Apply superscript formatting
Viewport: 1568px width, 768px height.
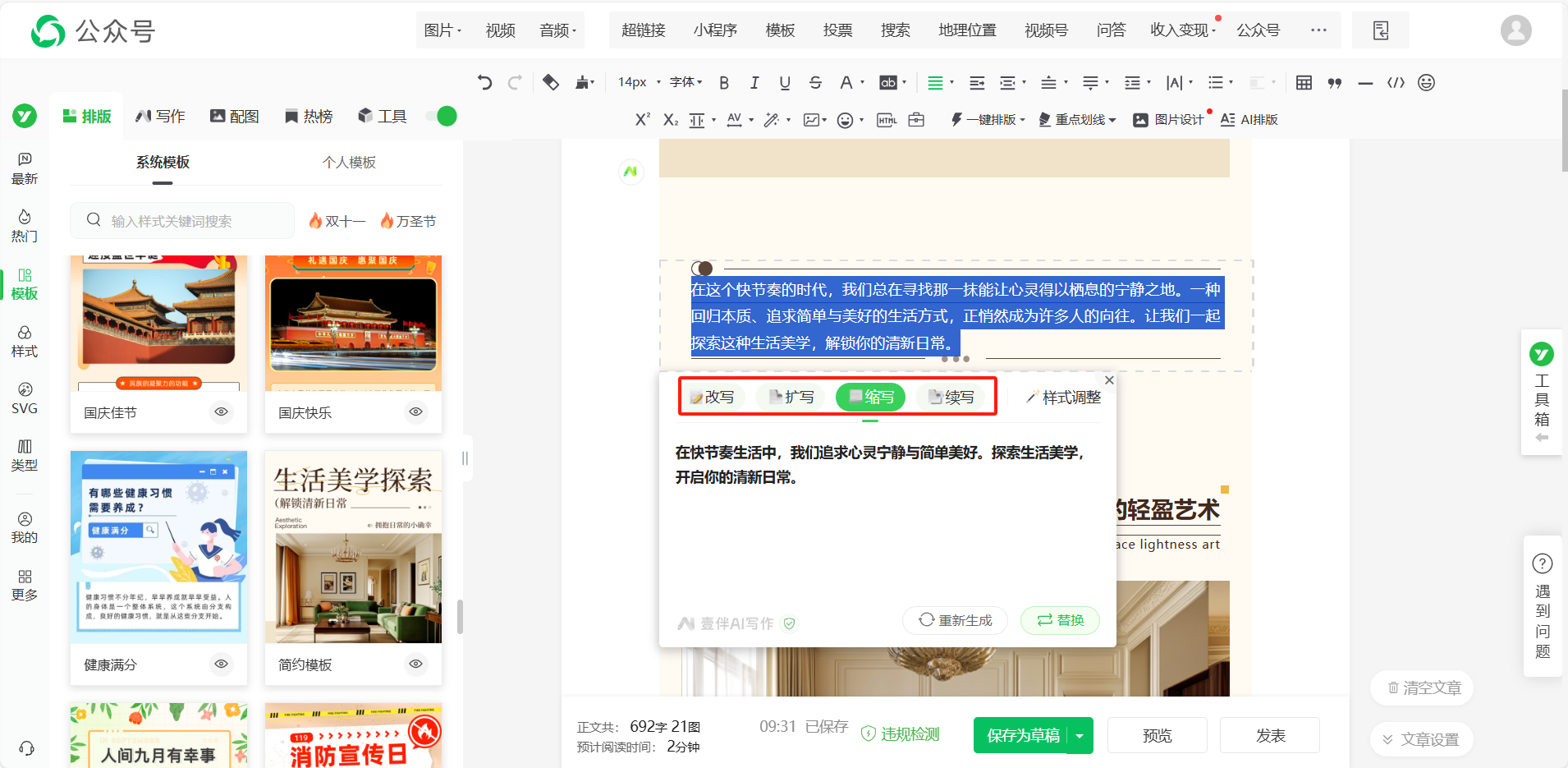tap(643, 120)
